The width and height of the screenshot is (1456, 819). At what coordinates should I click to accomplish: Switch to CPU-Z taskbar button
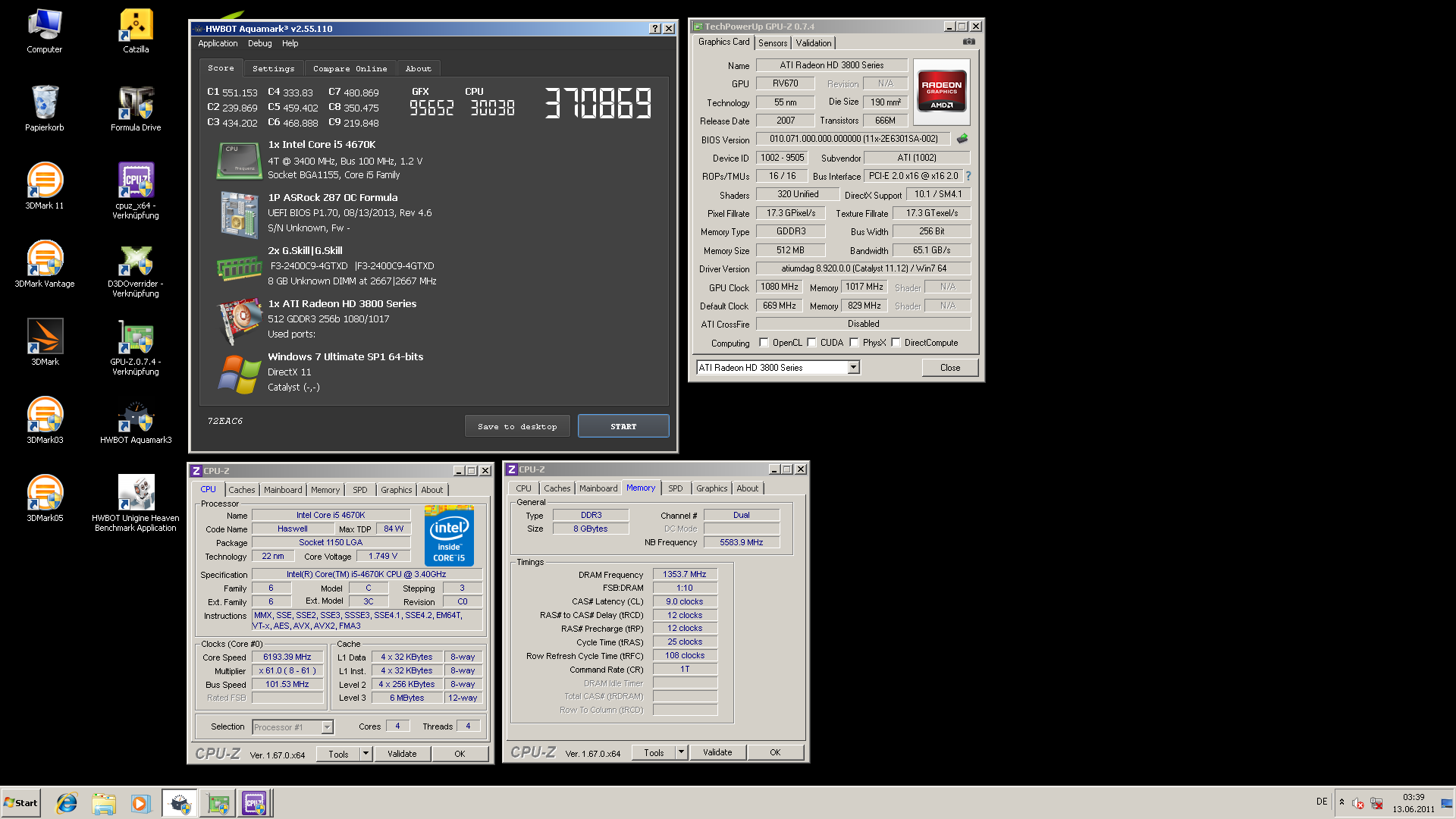[x=254, y=803]
